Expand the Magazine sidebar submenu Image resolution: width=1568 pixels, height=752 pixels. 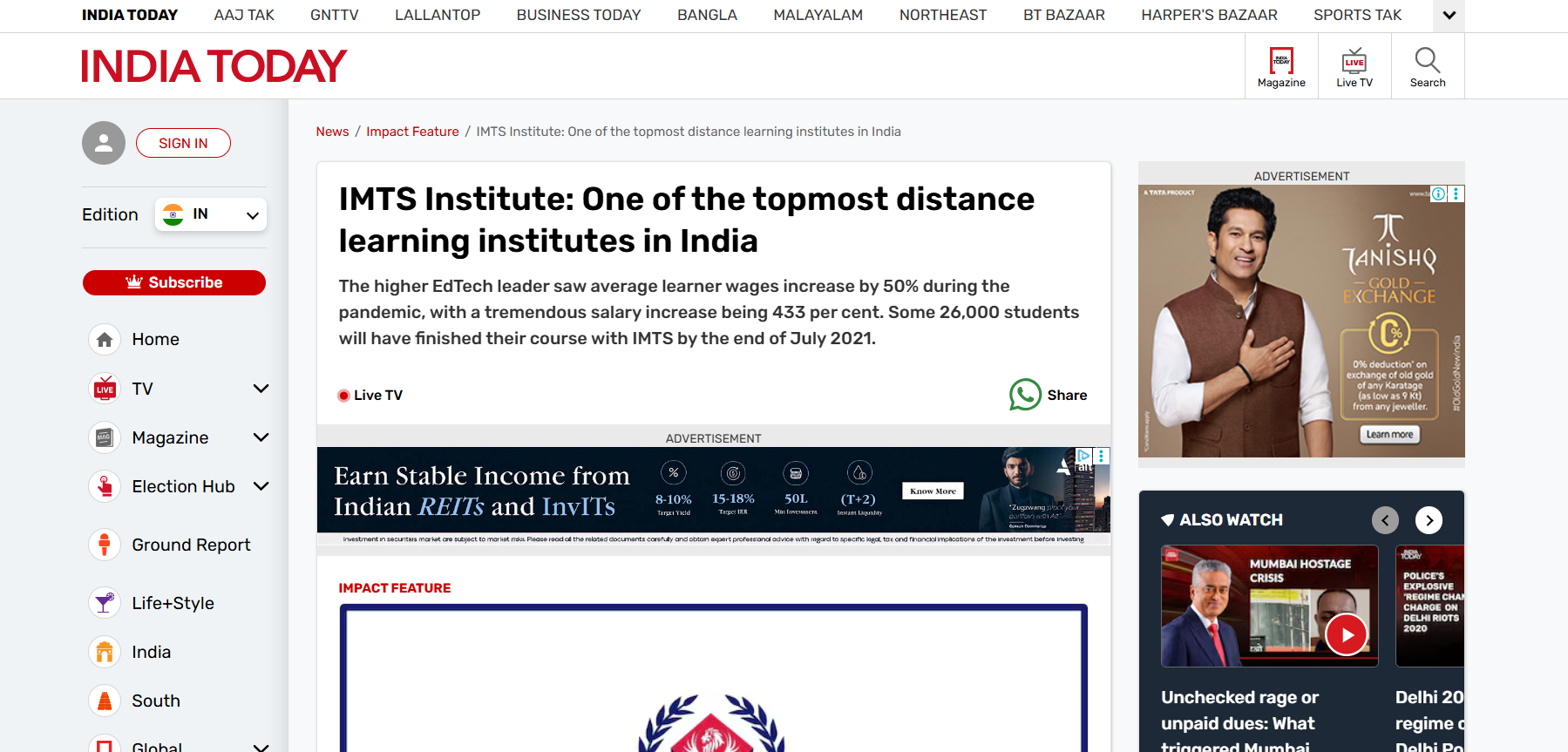pos(261,437)
